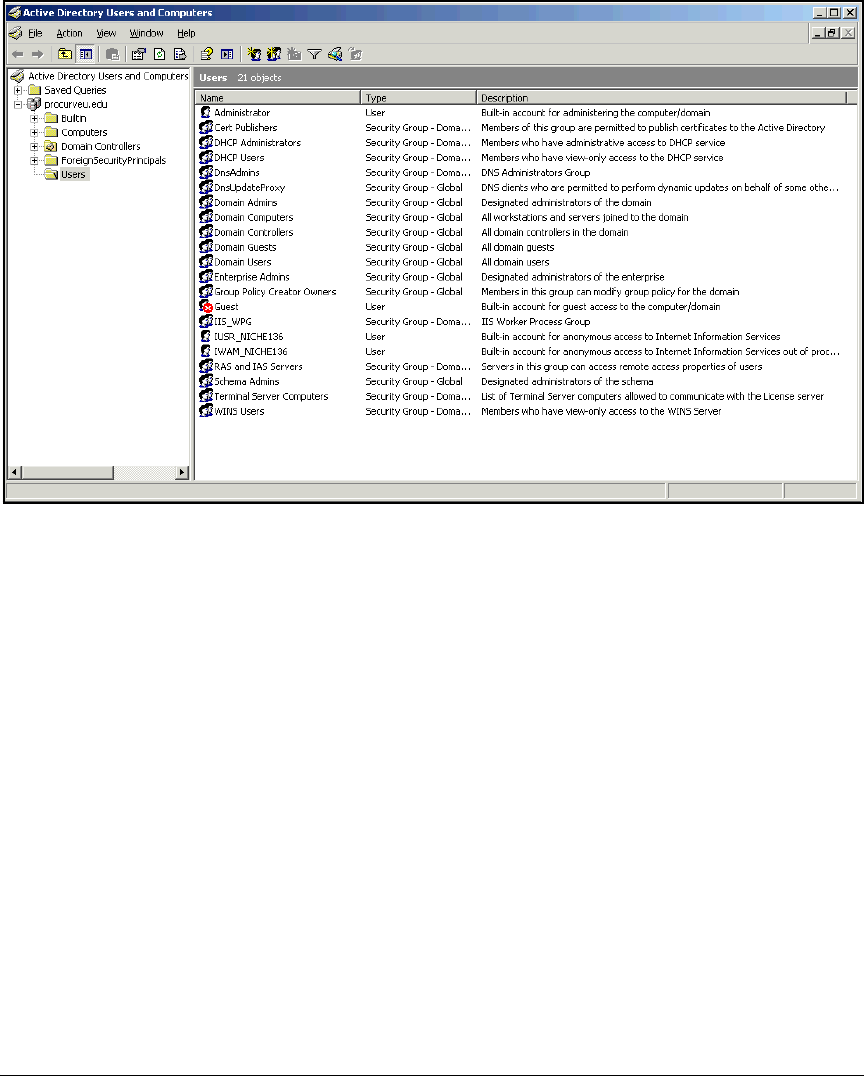Select the procurveu.edu domain tree item
The width and height of the screenshot is (864, 1076).
point(75,104)
